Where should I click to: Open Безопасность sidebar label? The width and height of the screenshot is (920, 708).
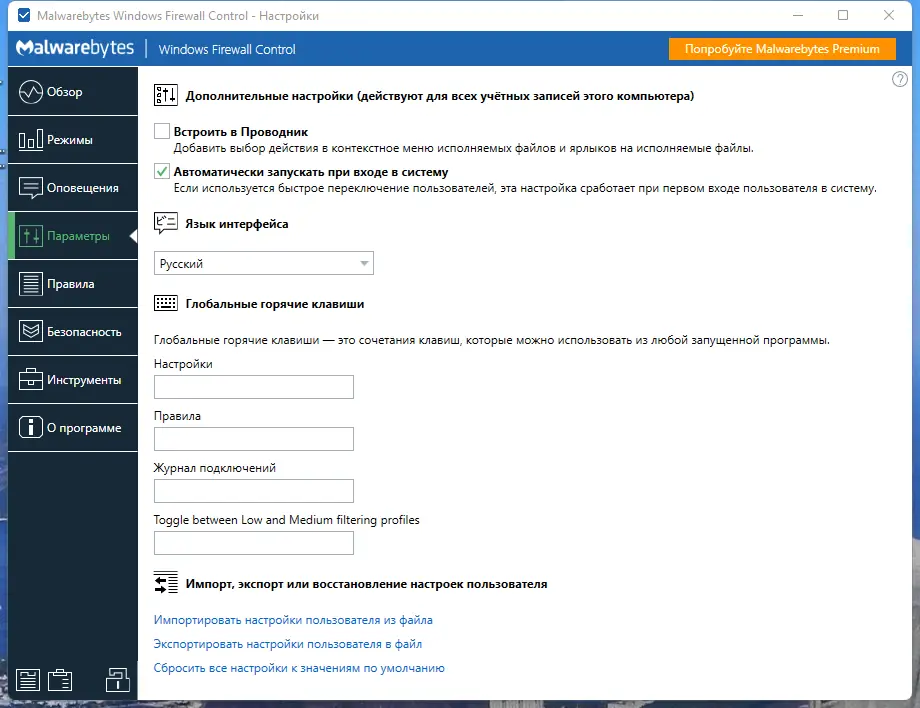[x=84, y=332]
